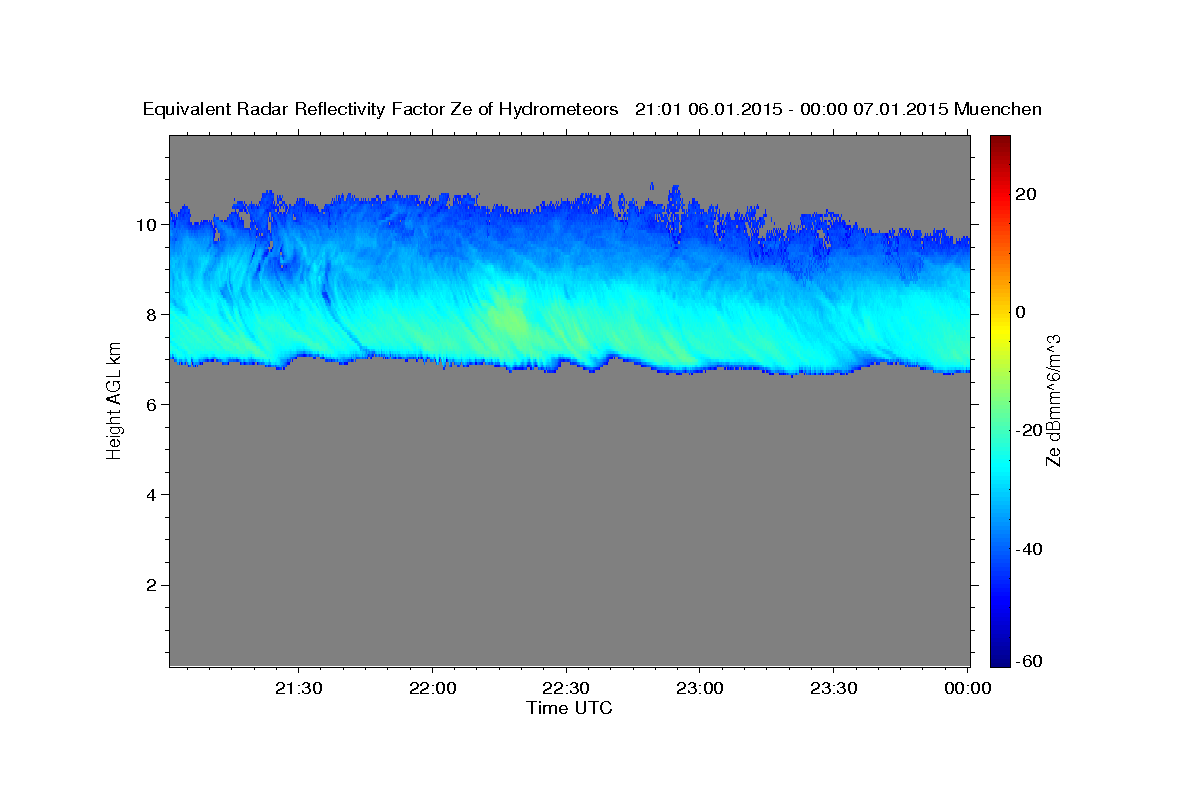Click the dark blue bottom of colorbar
This screenshot has width=1200, height=800.
[x=1001, y=658]
